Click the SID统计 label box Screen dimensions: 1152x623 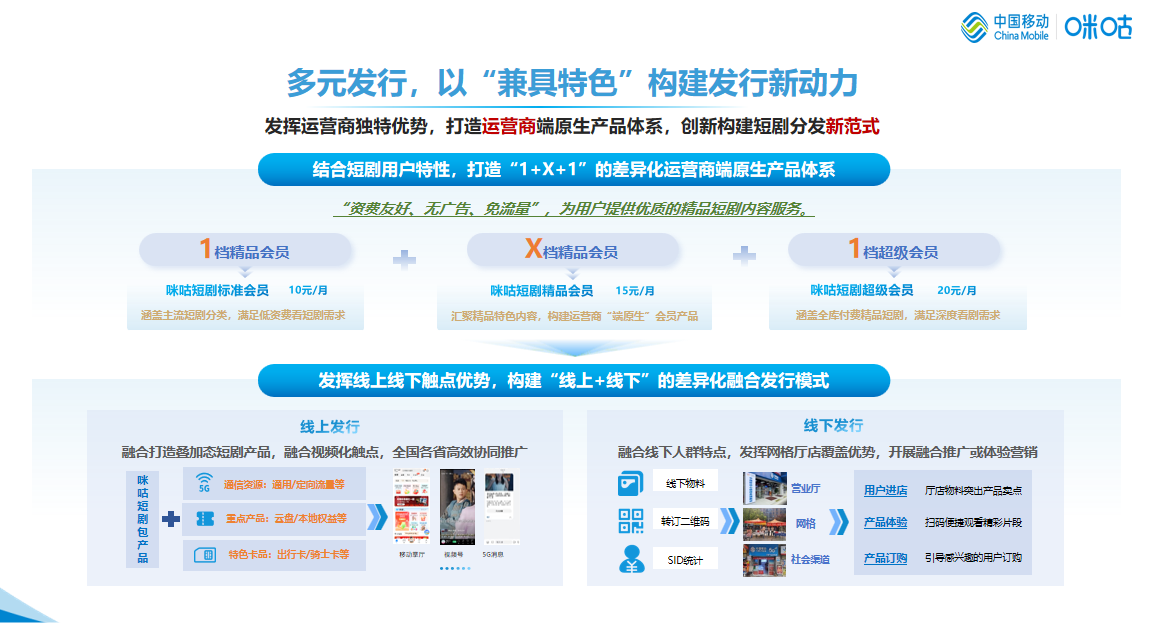(x=685, y=560)
